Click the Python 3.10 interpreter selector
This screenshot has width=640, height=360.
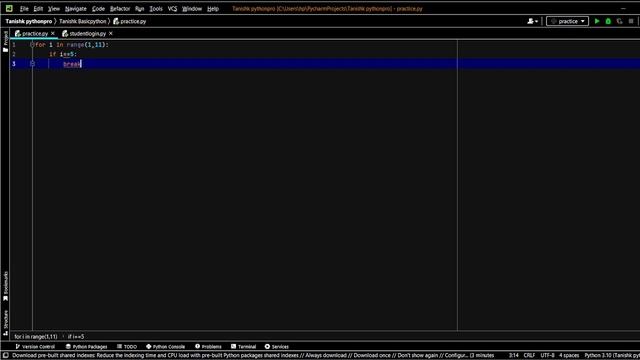tap(612, 356)
